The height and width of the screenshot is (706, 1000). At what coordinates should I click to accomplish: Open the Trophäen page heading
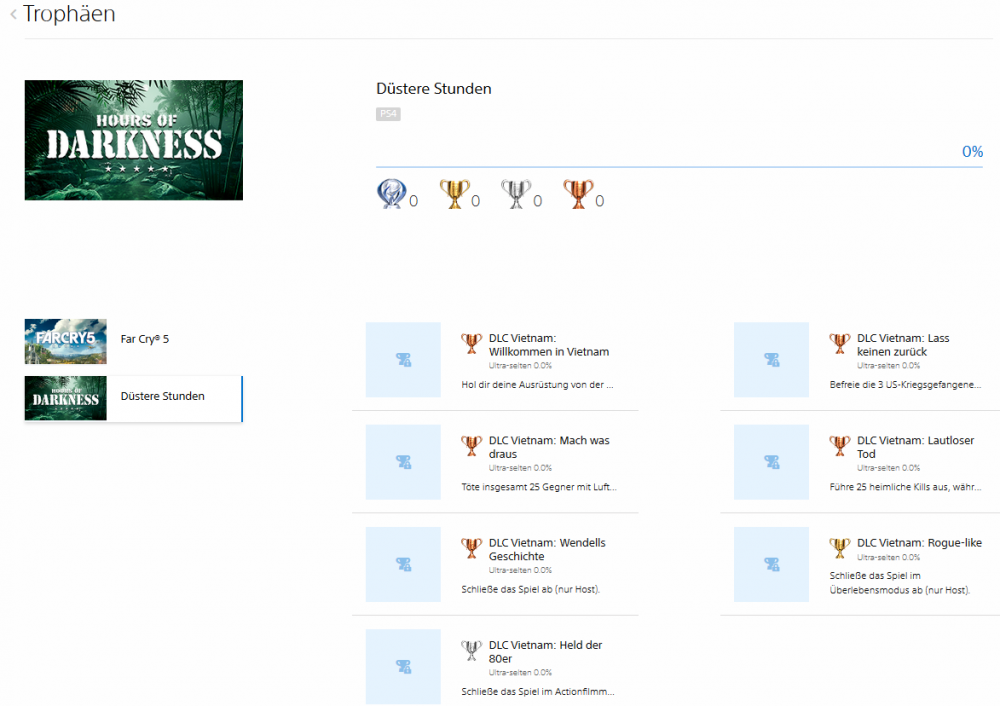(69, 14)
